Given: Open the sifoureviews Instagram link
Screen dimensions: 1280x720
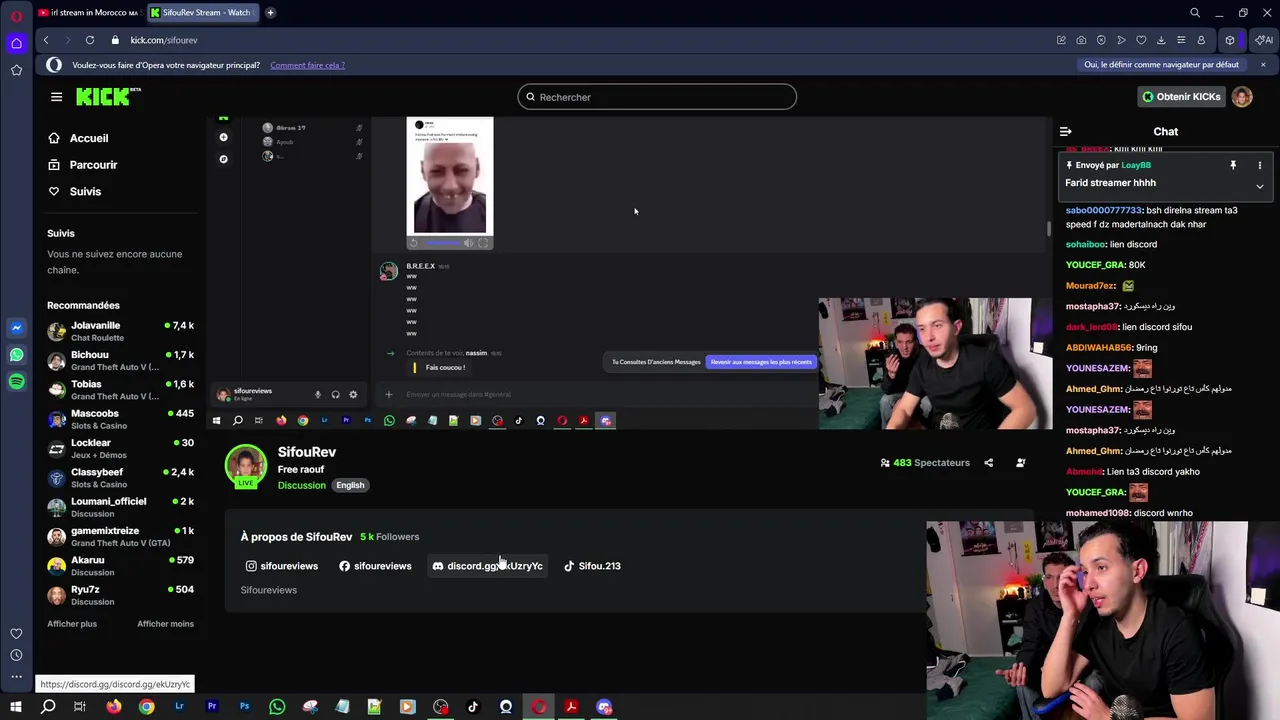Looking at the screenshot, I should click(282, 566).
